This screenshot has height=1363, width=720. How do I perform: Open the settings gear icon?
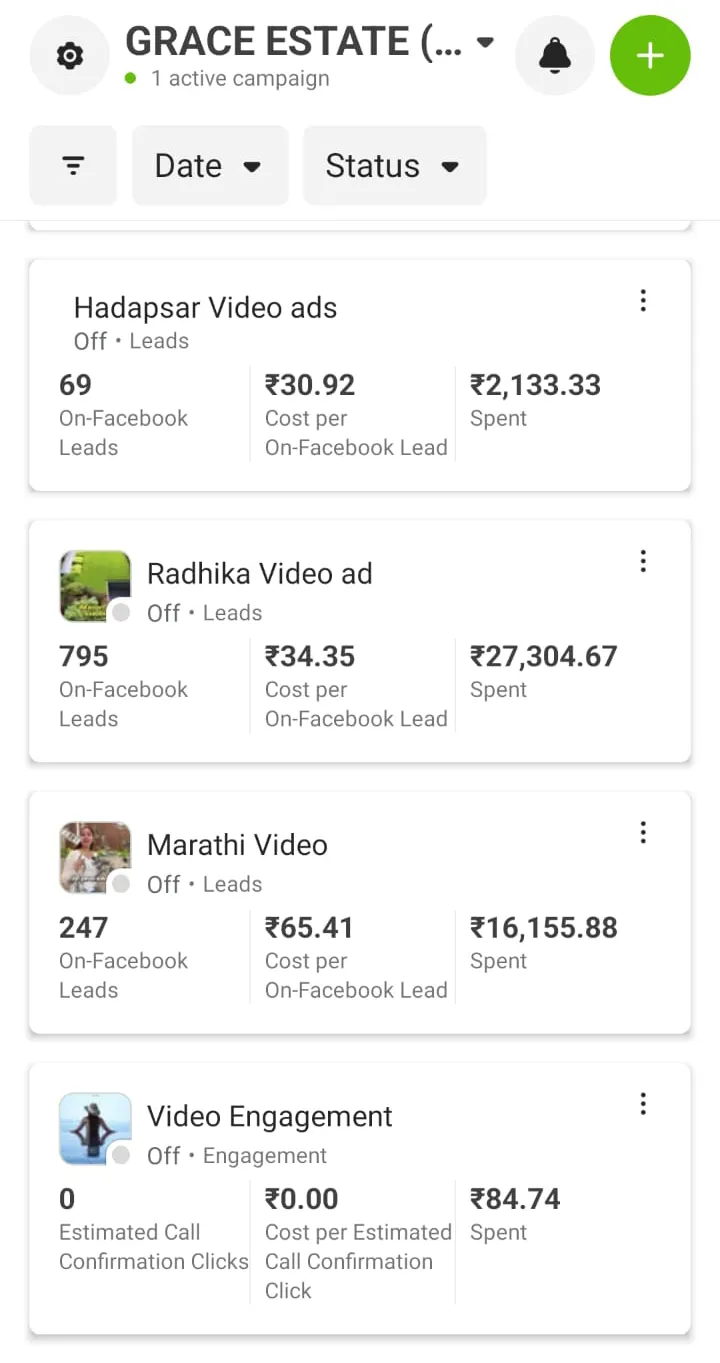tap(69, 56)
